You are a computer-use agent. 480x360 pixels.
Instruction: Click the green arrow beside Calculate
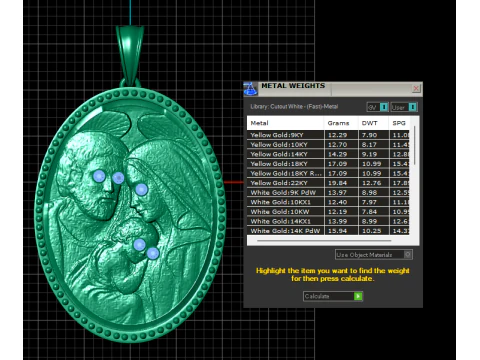pos(358,296)
